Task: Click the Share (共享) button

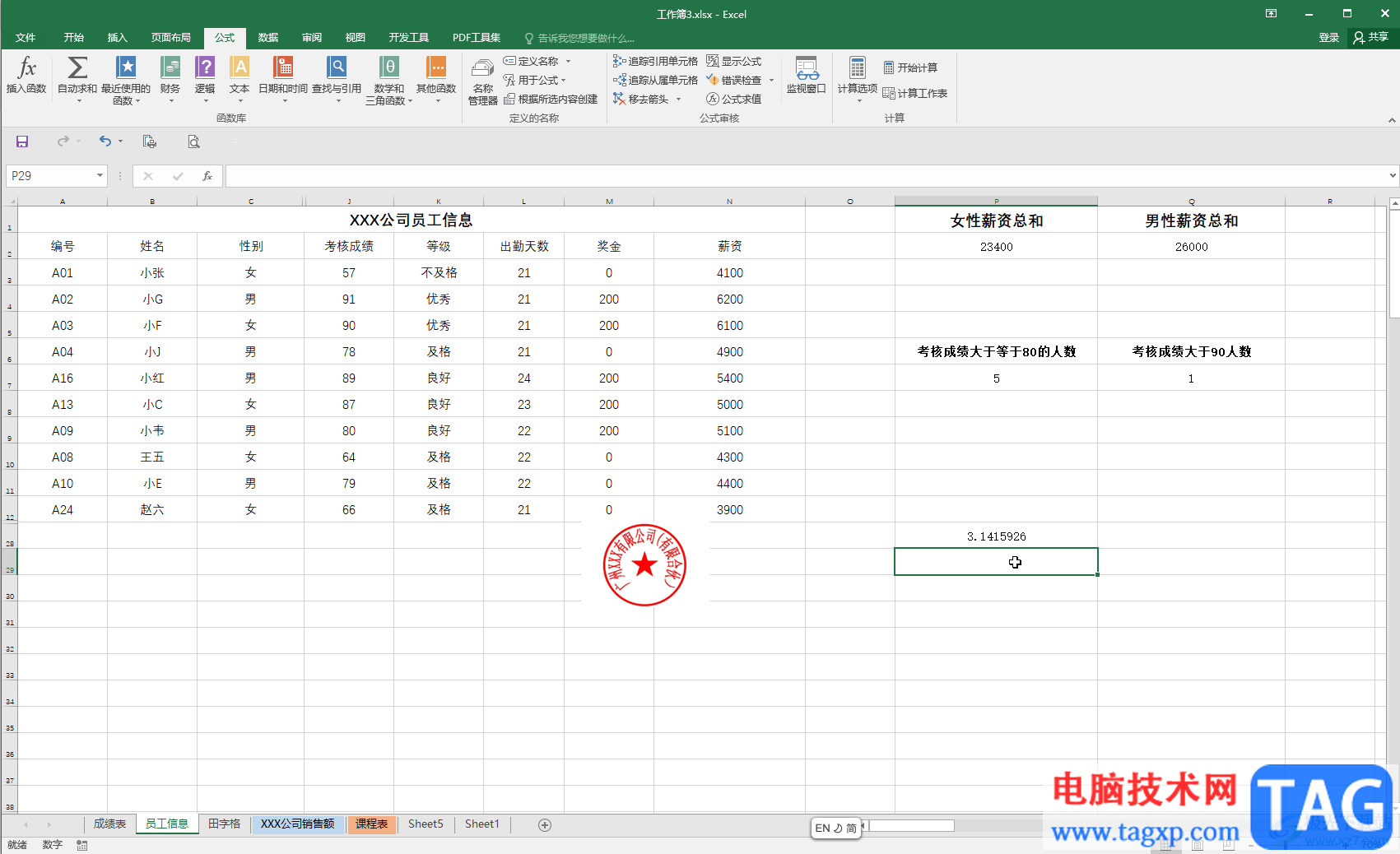Action: (1371, 38)
